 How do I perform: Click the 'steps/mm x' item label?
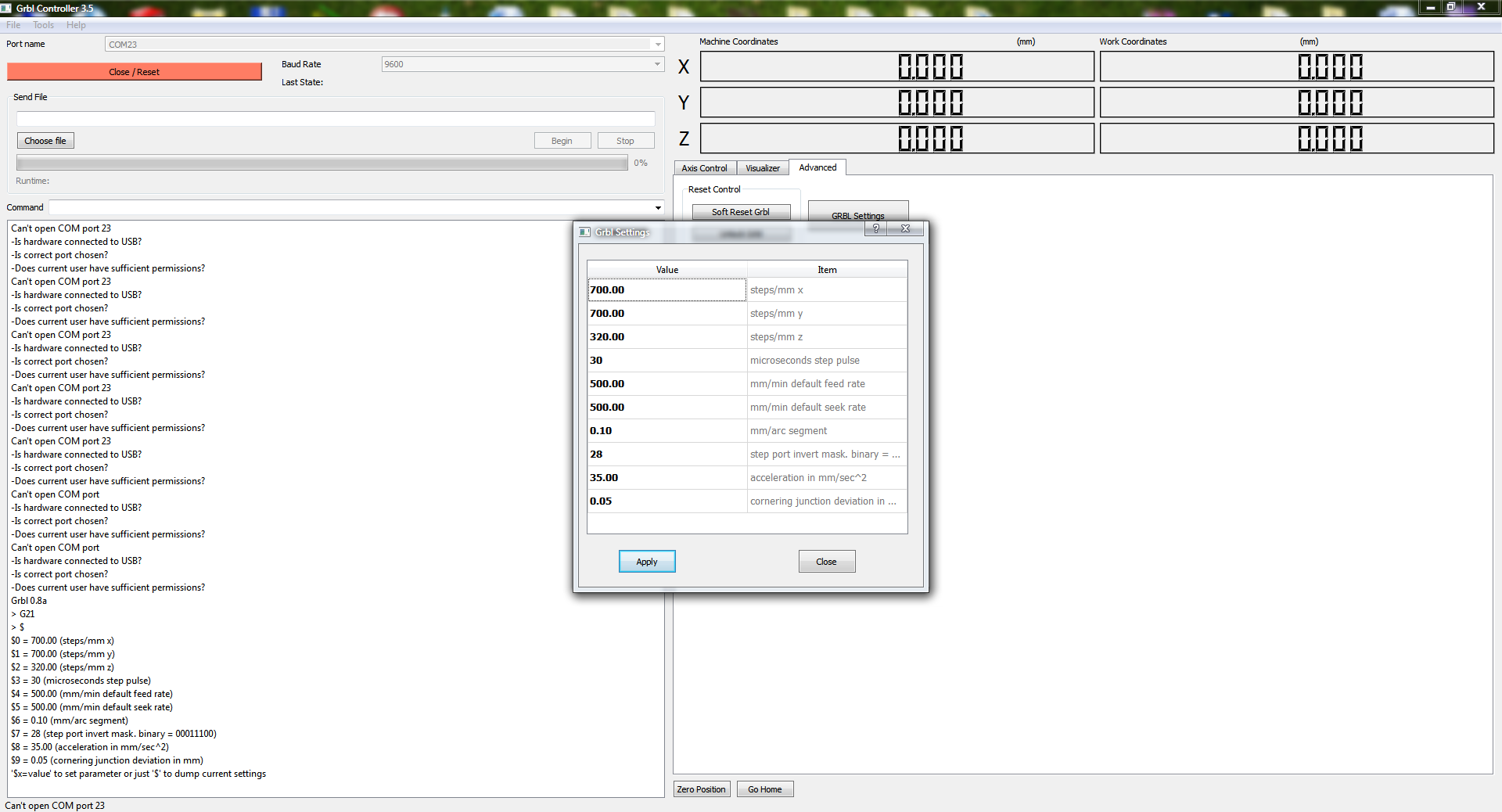click(777, 290)
